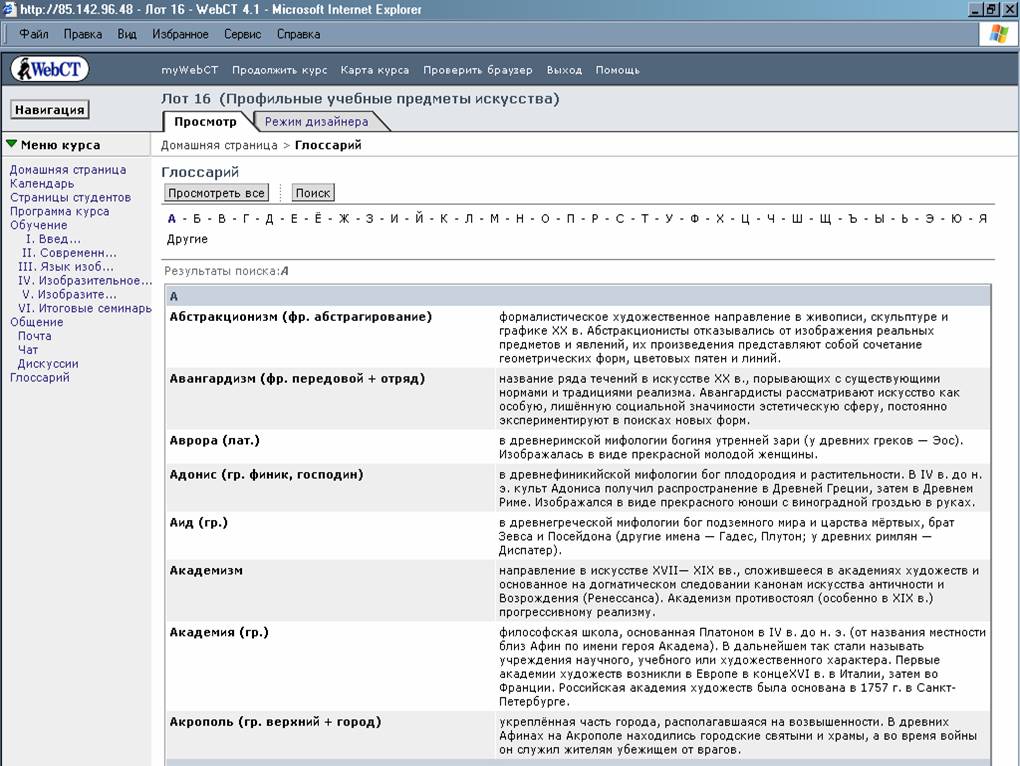Select letter Я in glossary index
The height and width of the screenshot is (766, 1020).
tap(983, 218)
